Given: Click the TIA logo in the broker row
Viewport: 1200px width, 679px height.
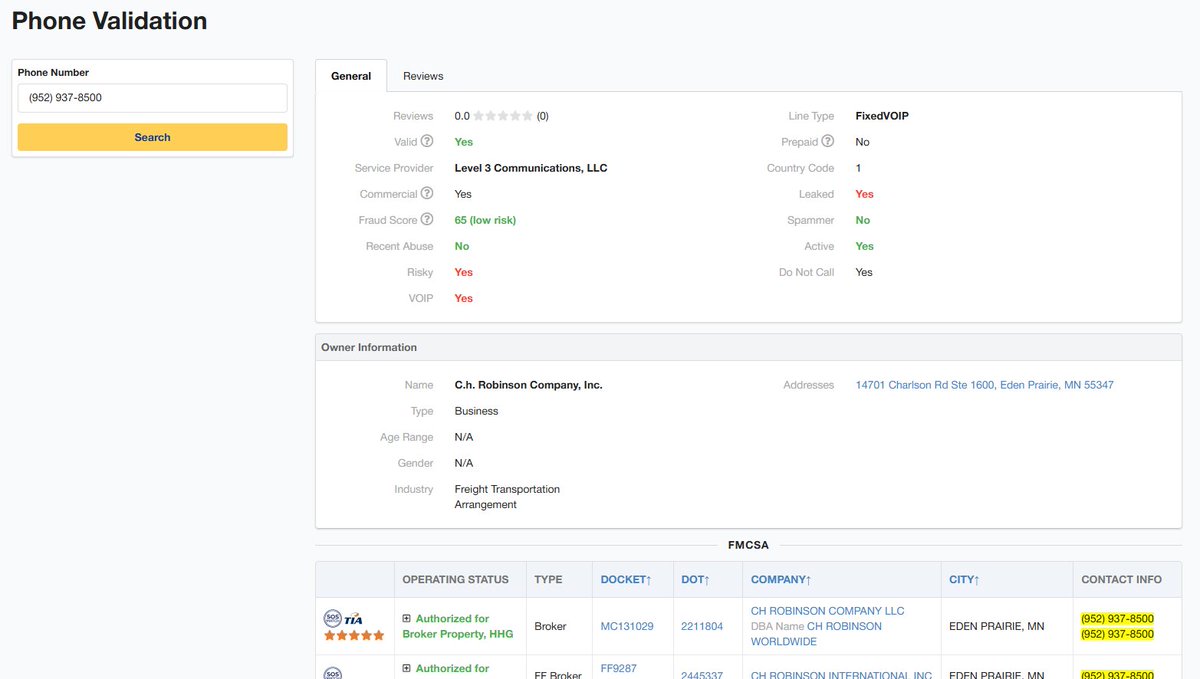Looking at the screenshot, I should pyautogui.click(x=353, y=620).
